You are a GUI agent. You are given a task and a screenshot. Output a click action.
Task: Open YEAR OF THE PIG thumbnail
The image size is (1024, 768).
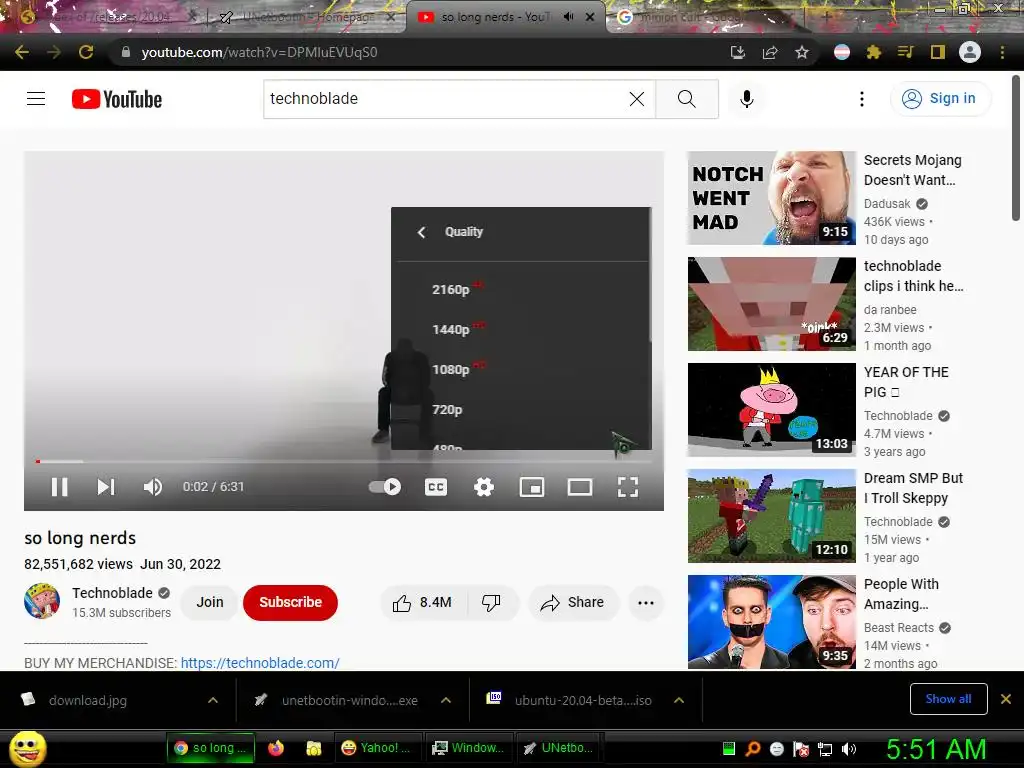point(771,409)
